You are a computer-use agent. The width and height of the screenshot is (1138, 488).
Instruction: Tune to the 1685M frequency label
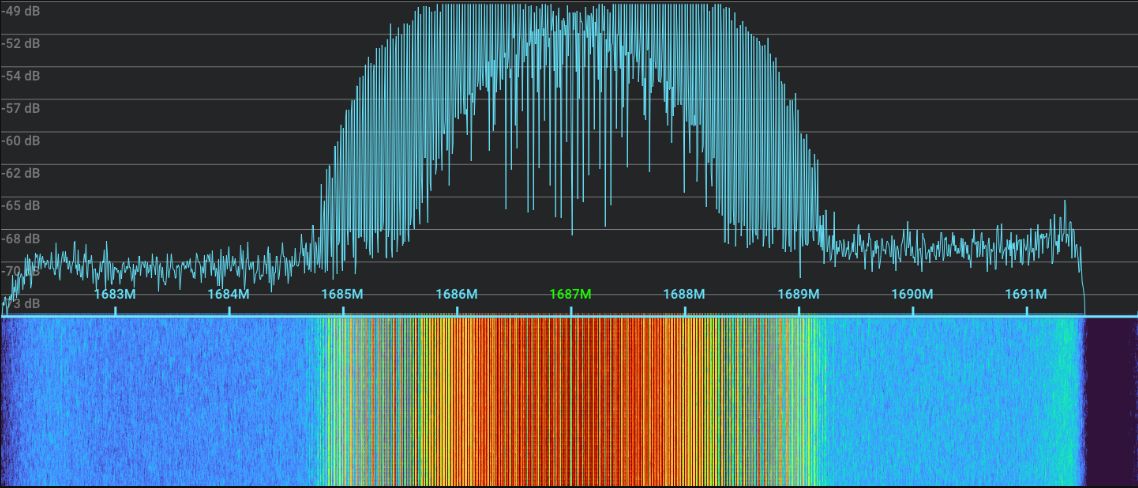tap(342, 295)
